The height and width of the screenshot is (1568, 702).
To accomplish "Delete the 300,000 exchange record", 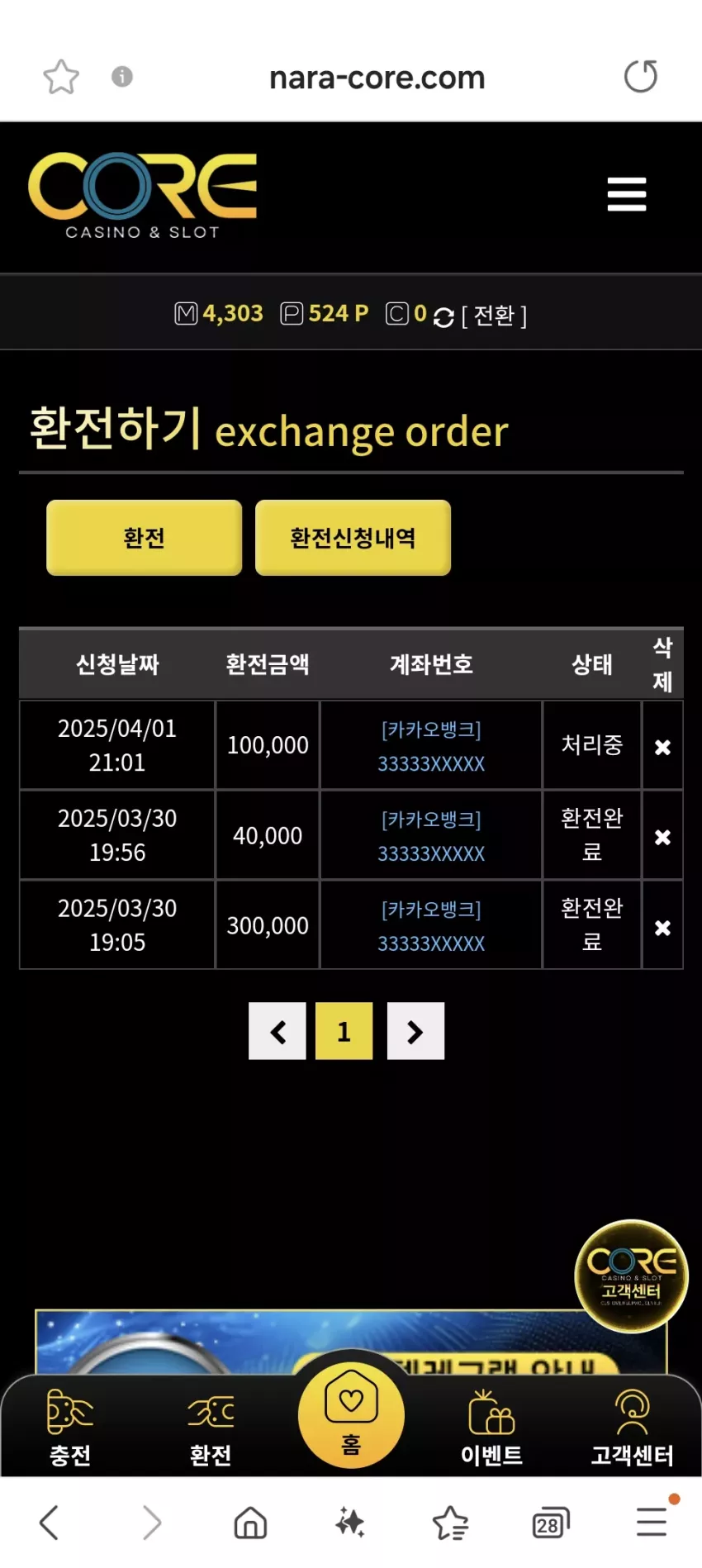I will [x=662, y=928].
